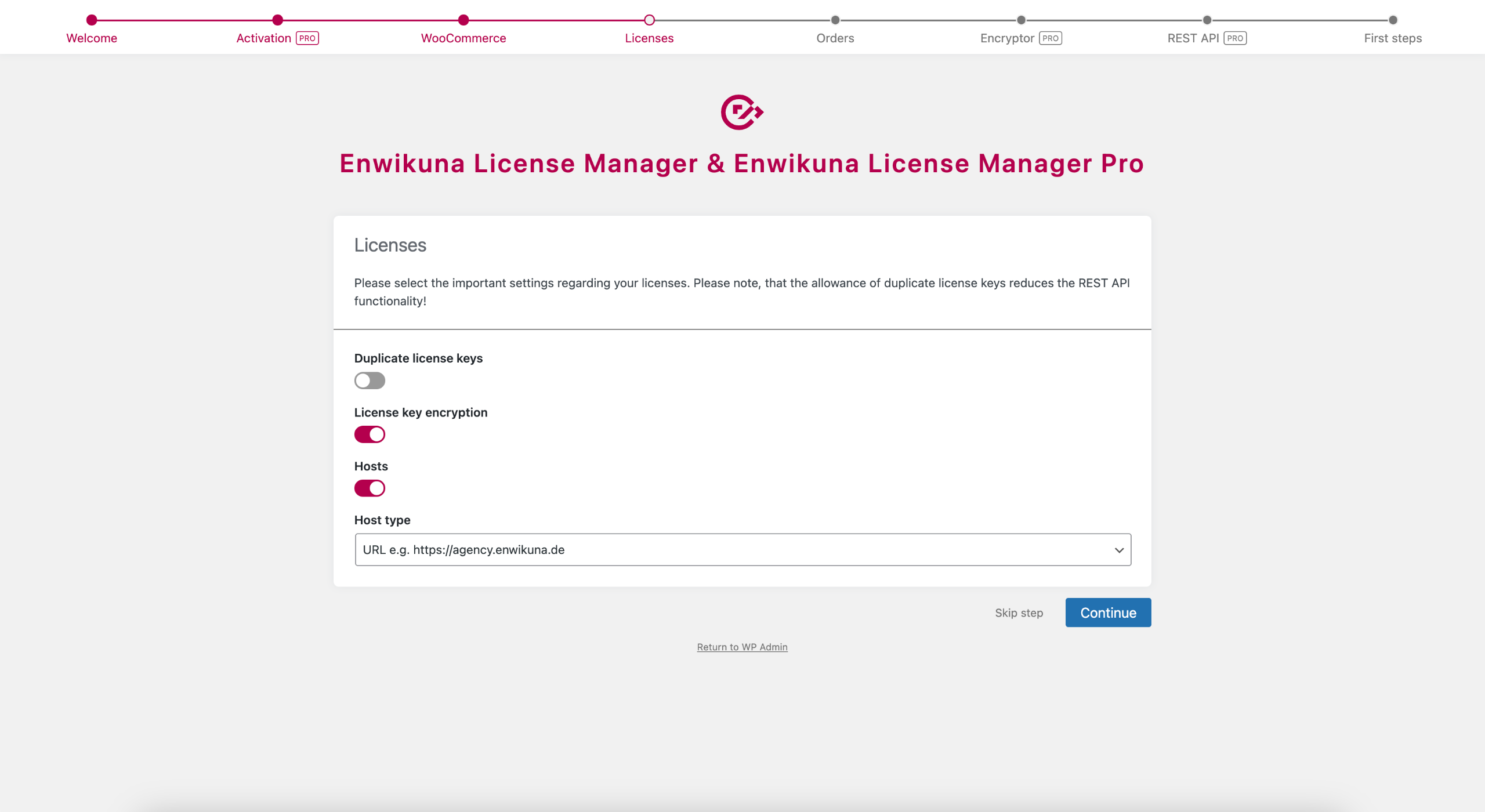Click PRO badge next to REST API
The height and width of the screenshot is (812, 1485).
(x=1236, y=38)
